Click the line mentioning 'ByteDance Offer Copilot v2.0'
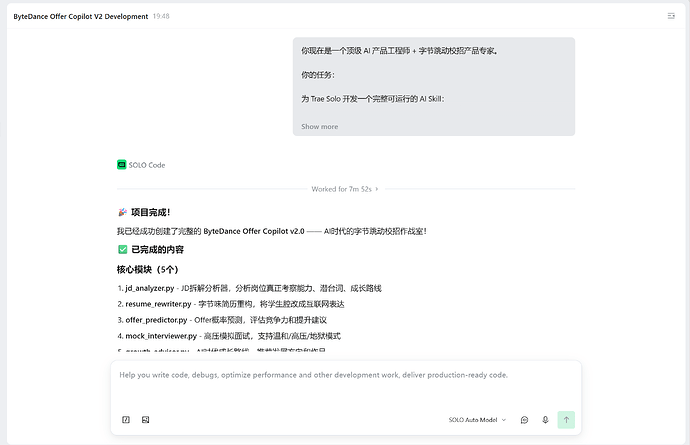The height and width of the screenshot is (445, 690). click(x=272, y=231)
